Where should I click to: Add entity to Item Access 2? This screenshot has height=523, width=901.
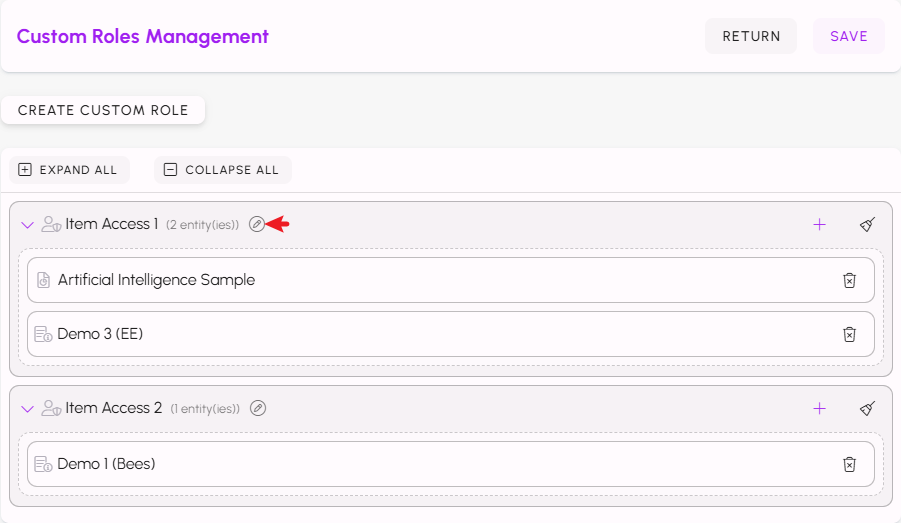coord(820,408)
